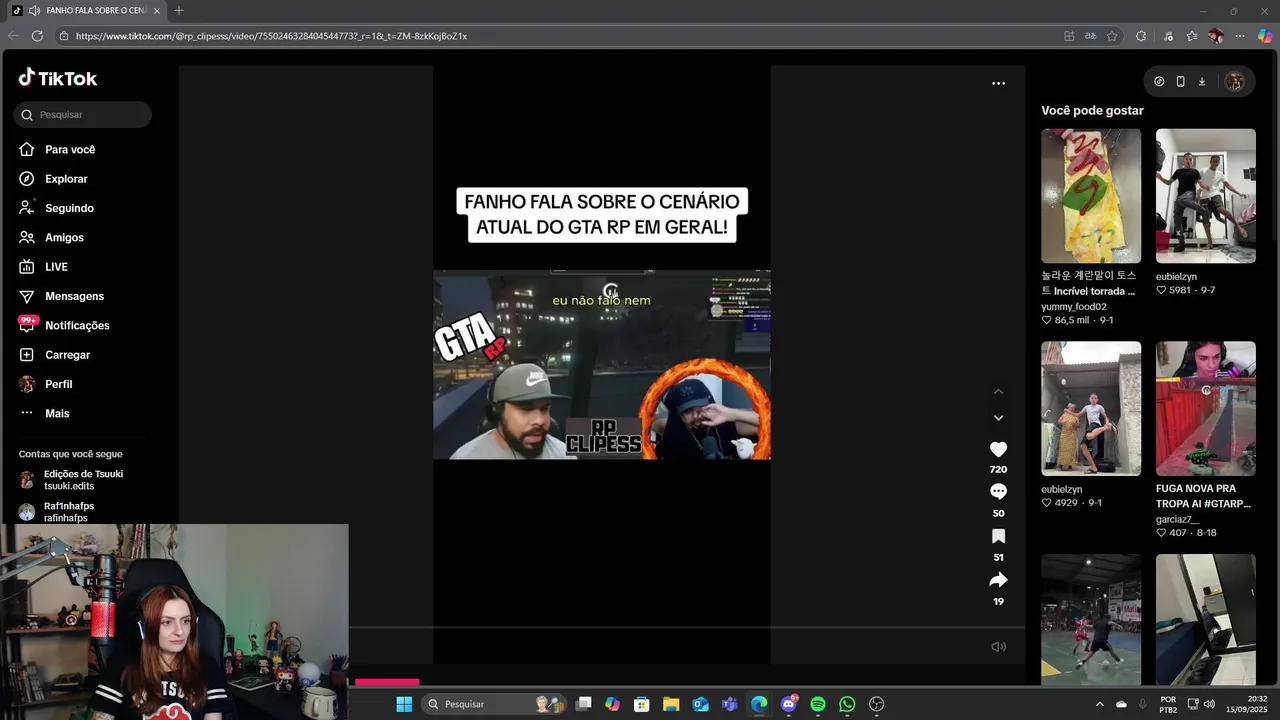Mute tab via speaker icon on tab
1280x720 pixels.
point(35,11)
